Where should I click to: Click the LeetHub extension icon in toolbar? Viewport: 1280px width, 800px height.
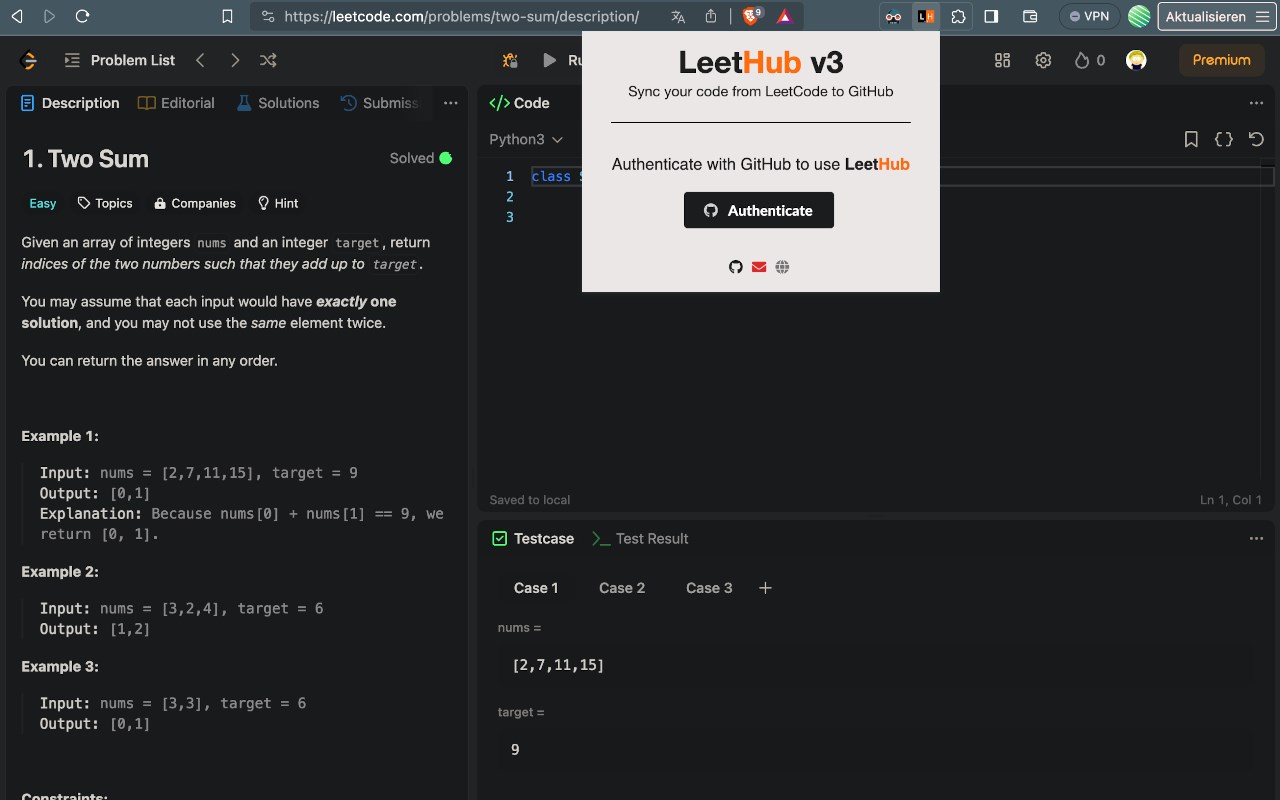pos(926,16)
